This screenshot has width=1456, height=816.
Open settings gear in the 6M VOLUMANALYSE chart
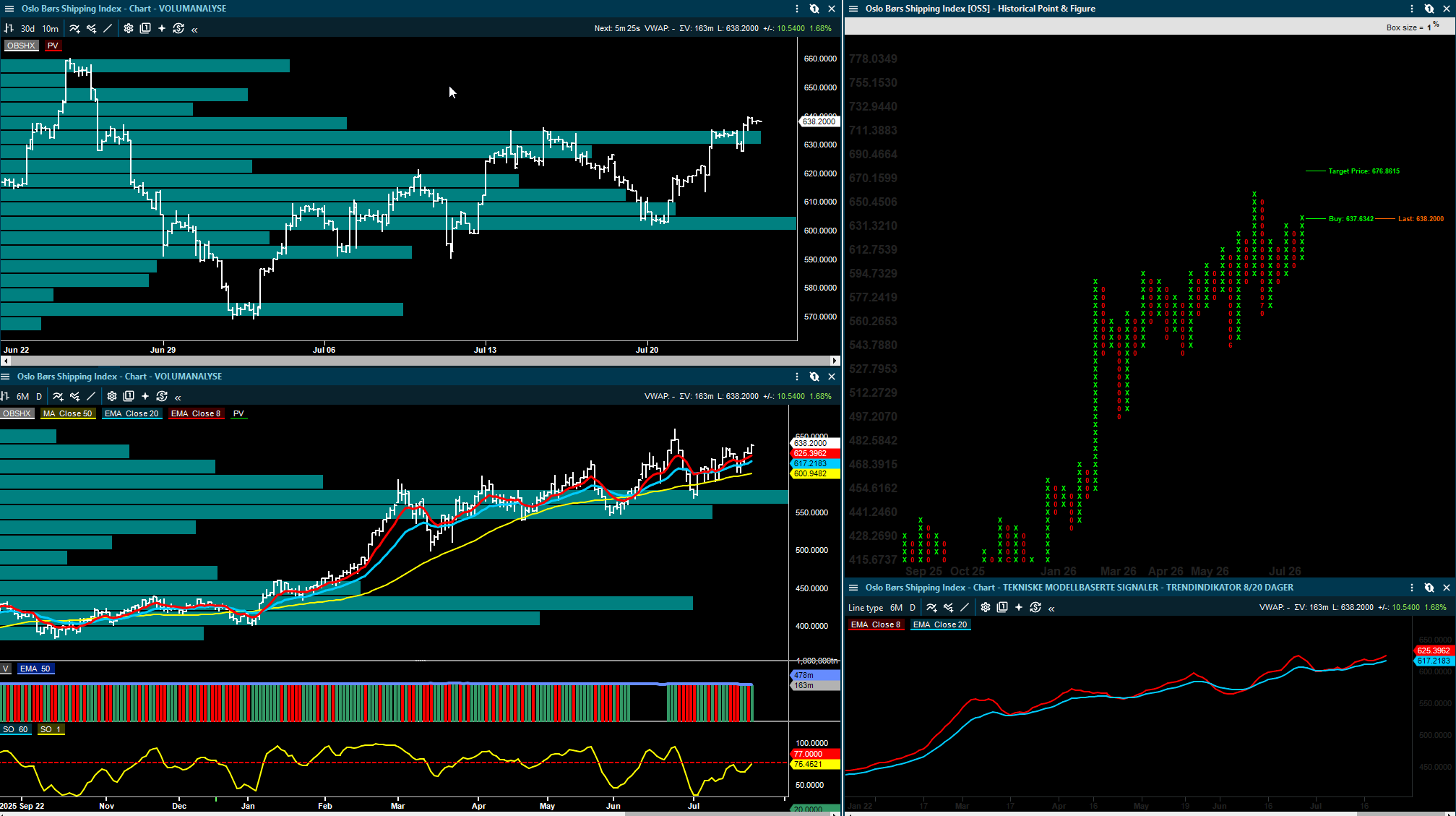[x=111, y=396]
